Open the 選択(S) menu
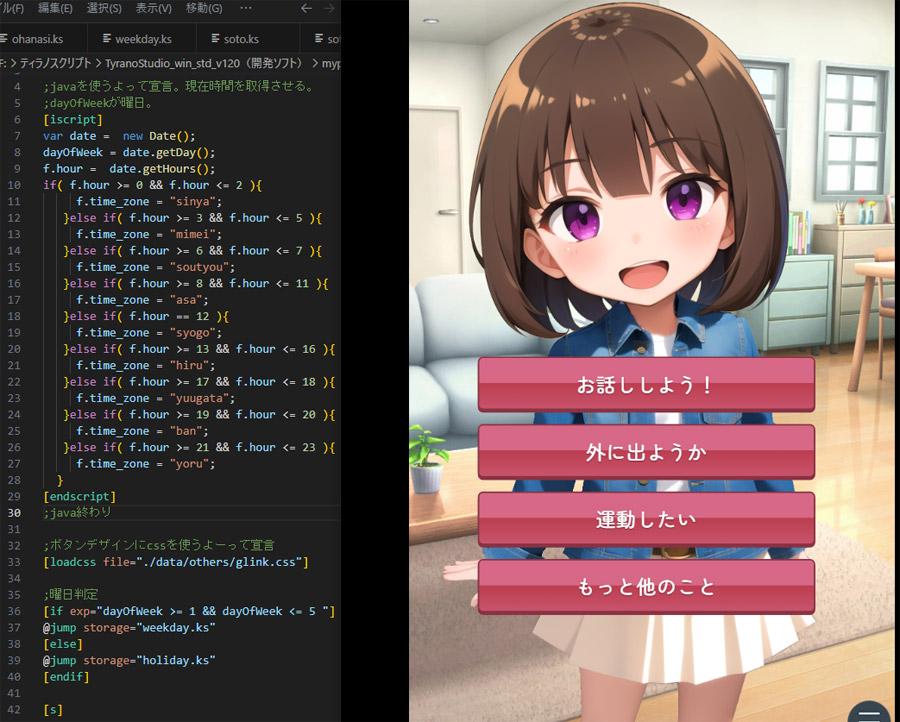The width and height of the screenshot is (900, 722). coord(104,8)
